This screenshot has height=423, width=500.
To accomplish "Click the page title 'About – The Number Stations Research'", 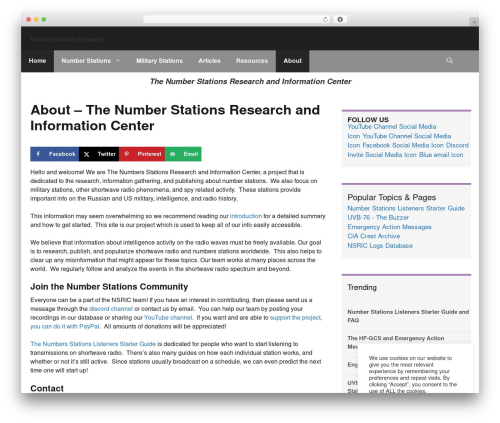I will [x=175, y=118].
